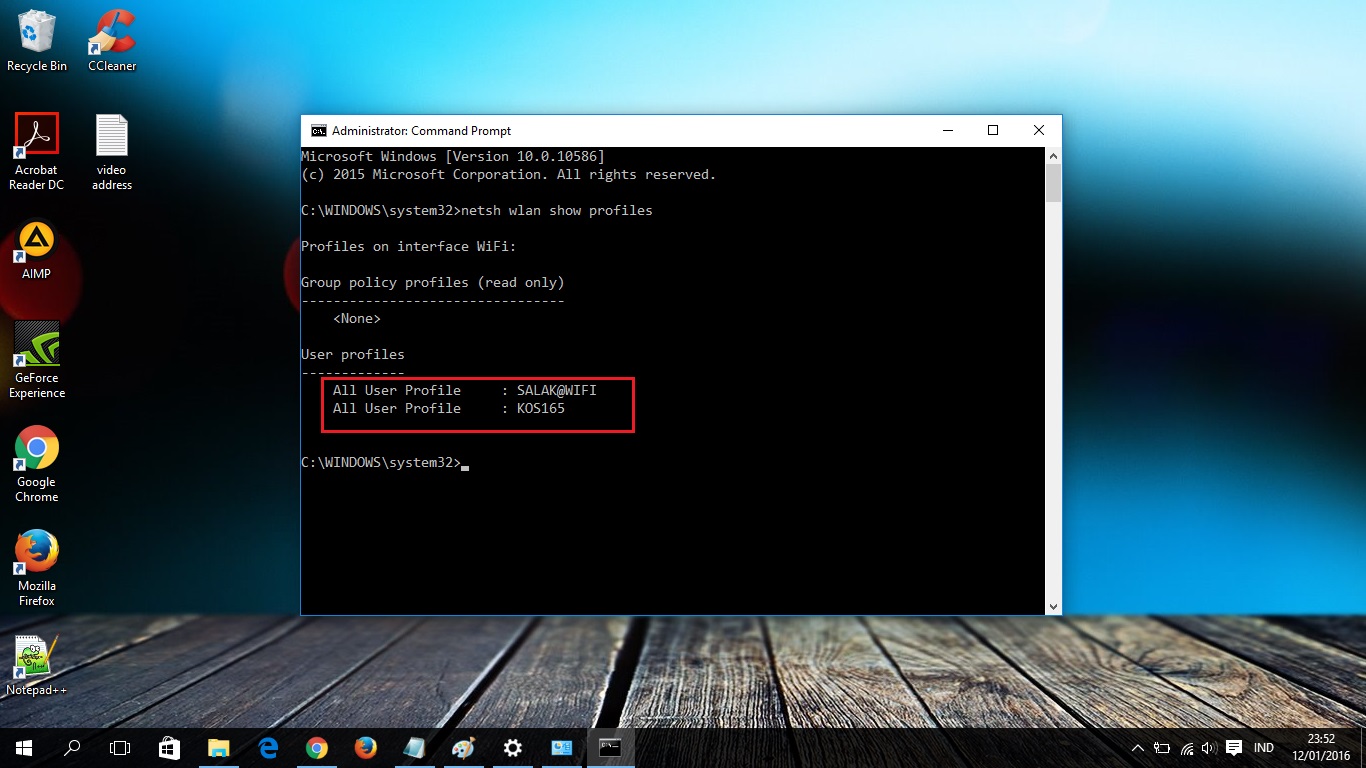
Task: Select the Command Prompt taskbar button
Action: pos(610,747)
